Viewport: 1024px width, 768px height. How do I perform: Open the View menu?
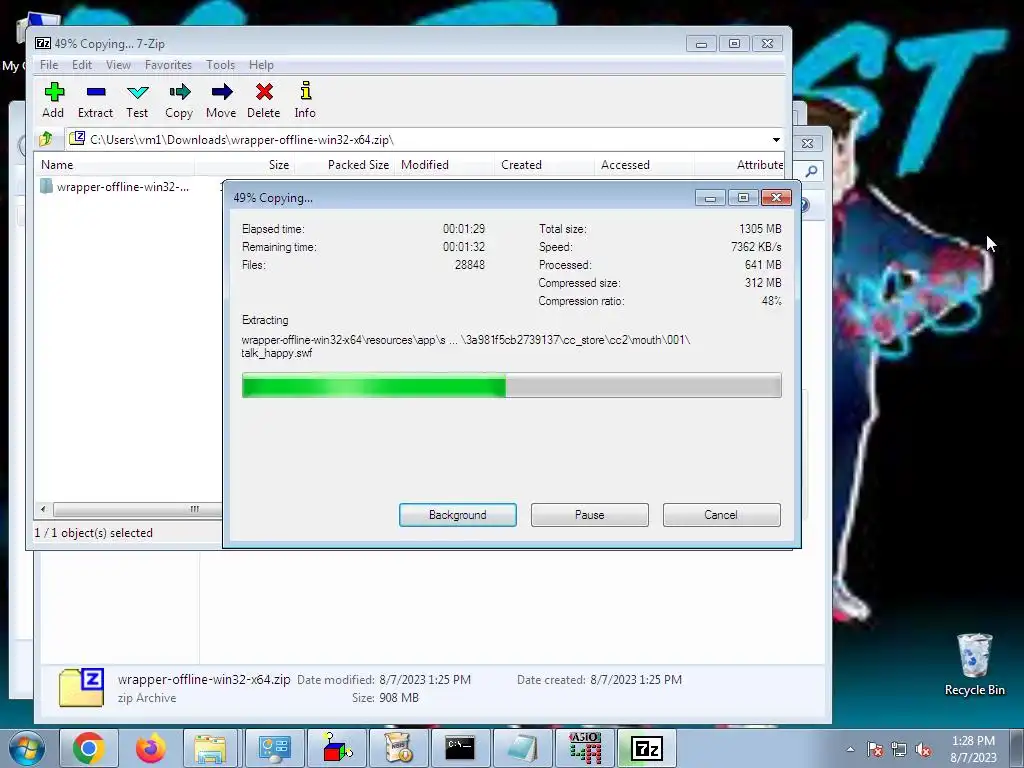pos(118,65)
